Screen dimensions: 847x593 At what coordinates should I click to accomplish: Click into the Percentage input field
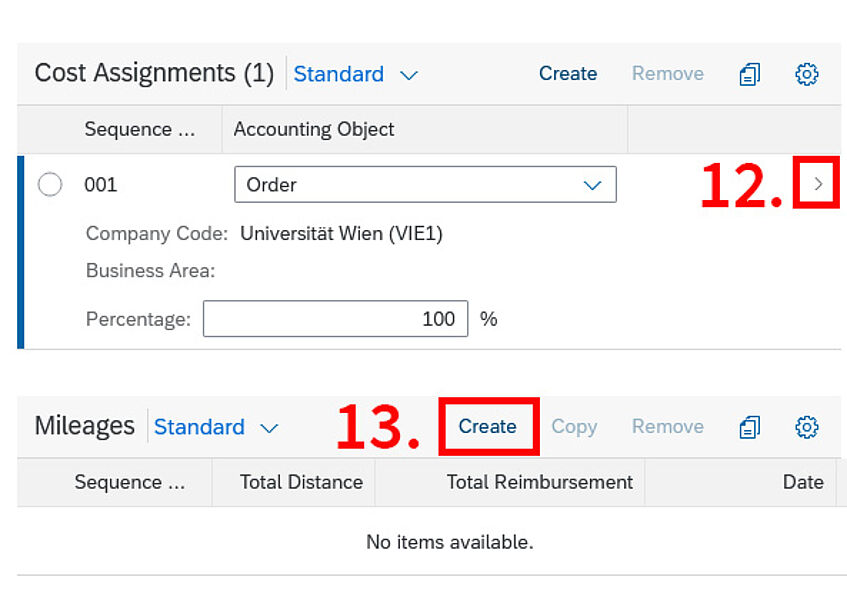pyautogui.click(x=335, y=319)
